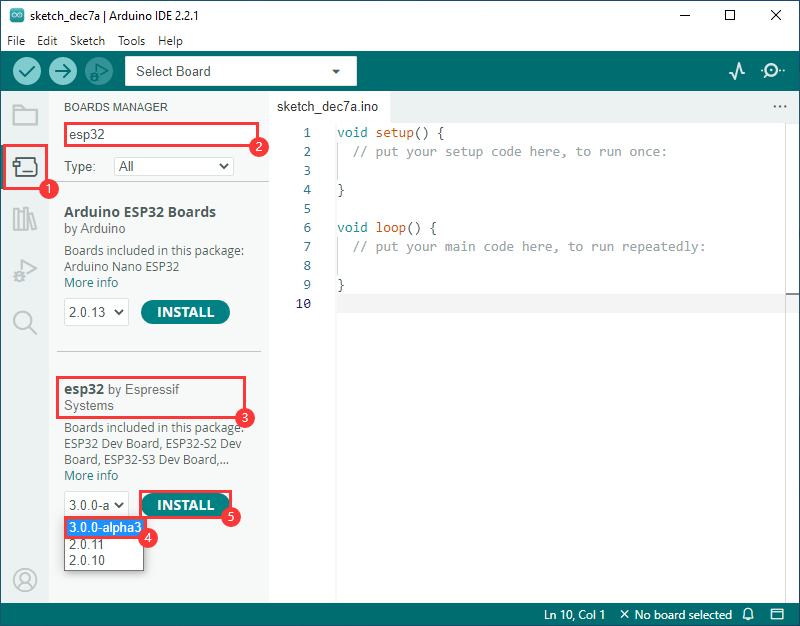Close the Arduino IDE window

[x=776, y=15]
